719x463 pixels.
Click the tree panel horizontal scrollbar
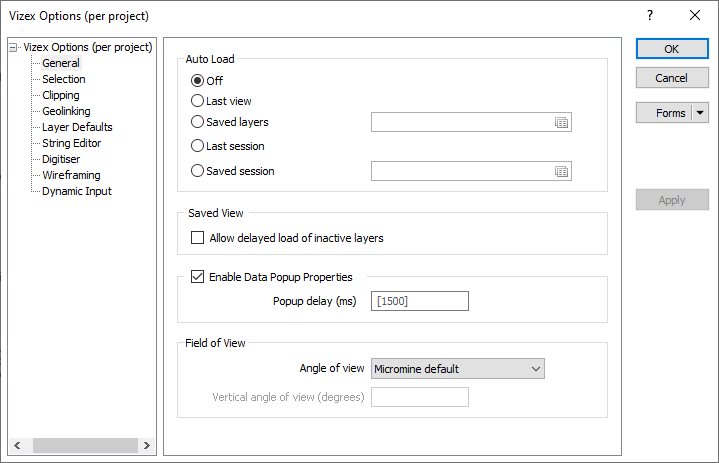(x=85, y=445)
